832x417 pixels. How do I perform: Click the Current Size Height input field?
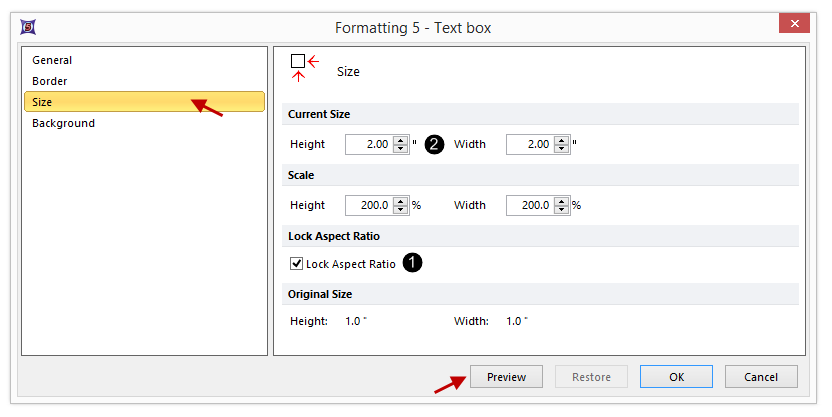click(x=368, y=144)
